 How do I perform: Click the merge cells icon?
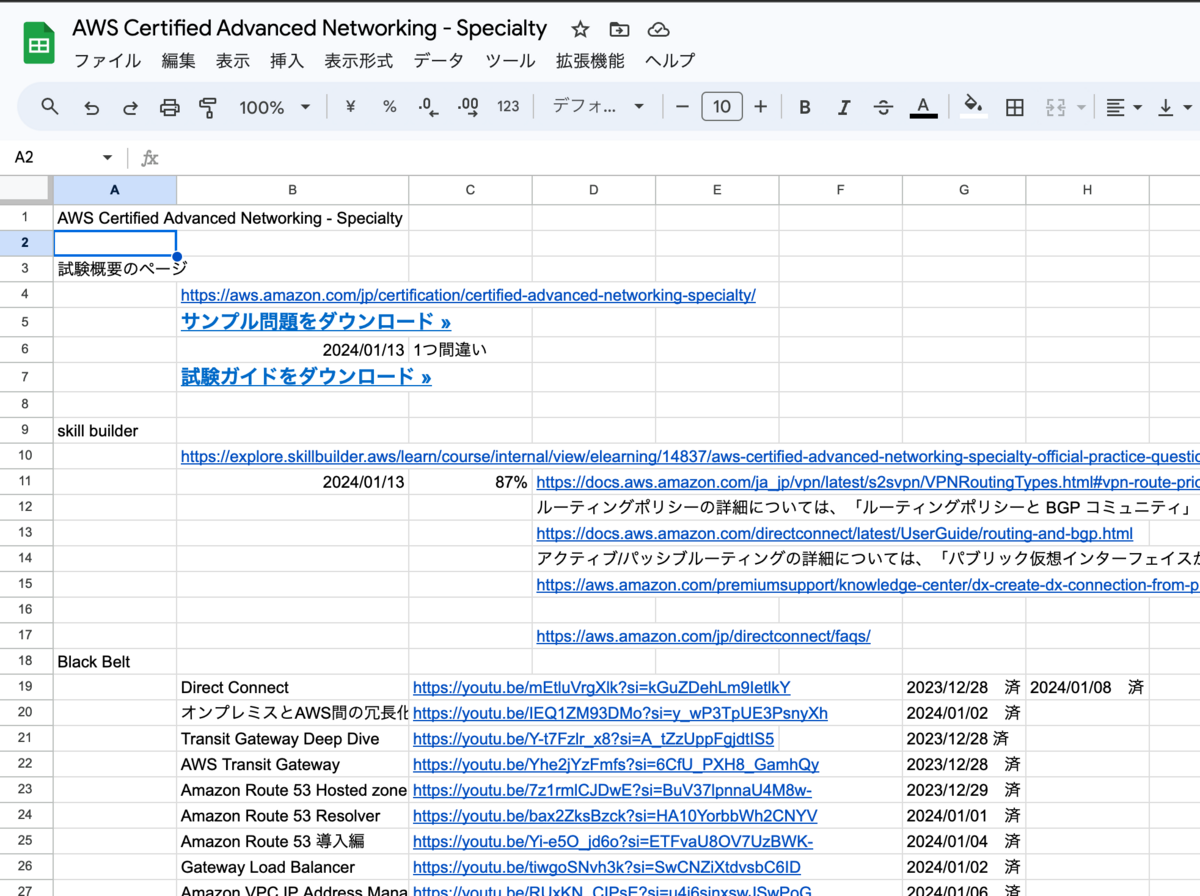click(x=1056, y=107)
